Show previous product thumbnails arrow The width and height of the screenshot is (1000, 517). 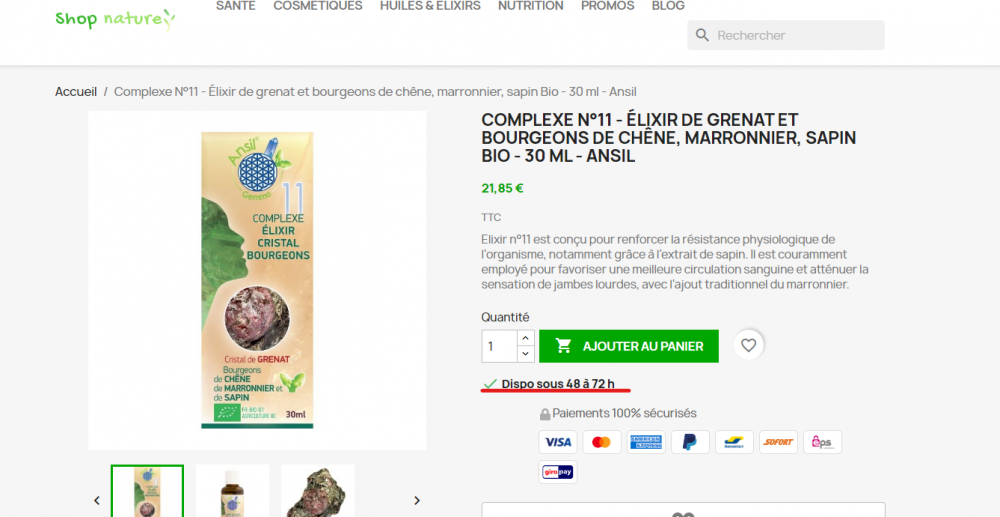[97, 500]
